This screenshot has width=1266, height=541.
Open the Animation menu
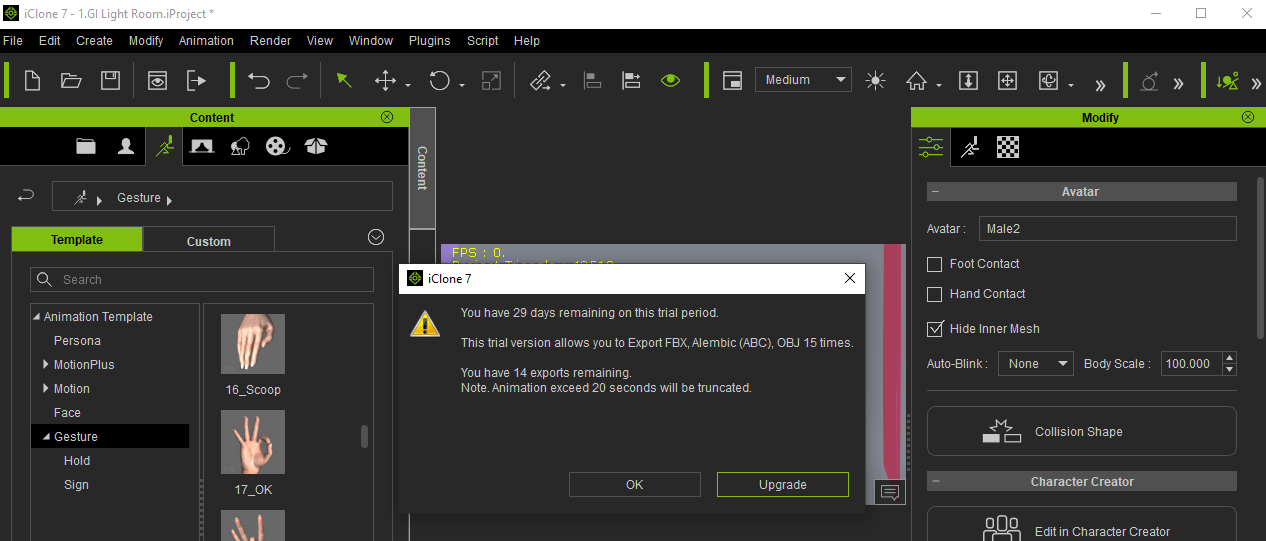pyautogui.click(x=206, y=41)
